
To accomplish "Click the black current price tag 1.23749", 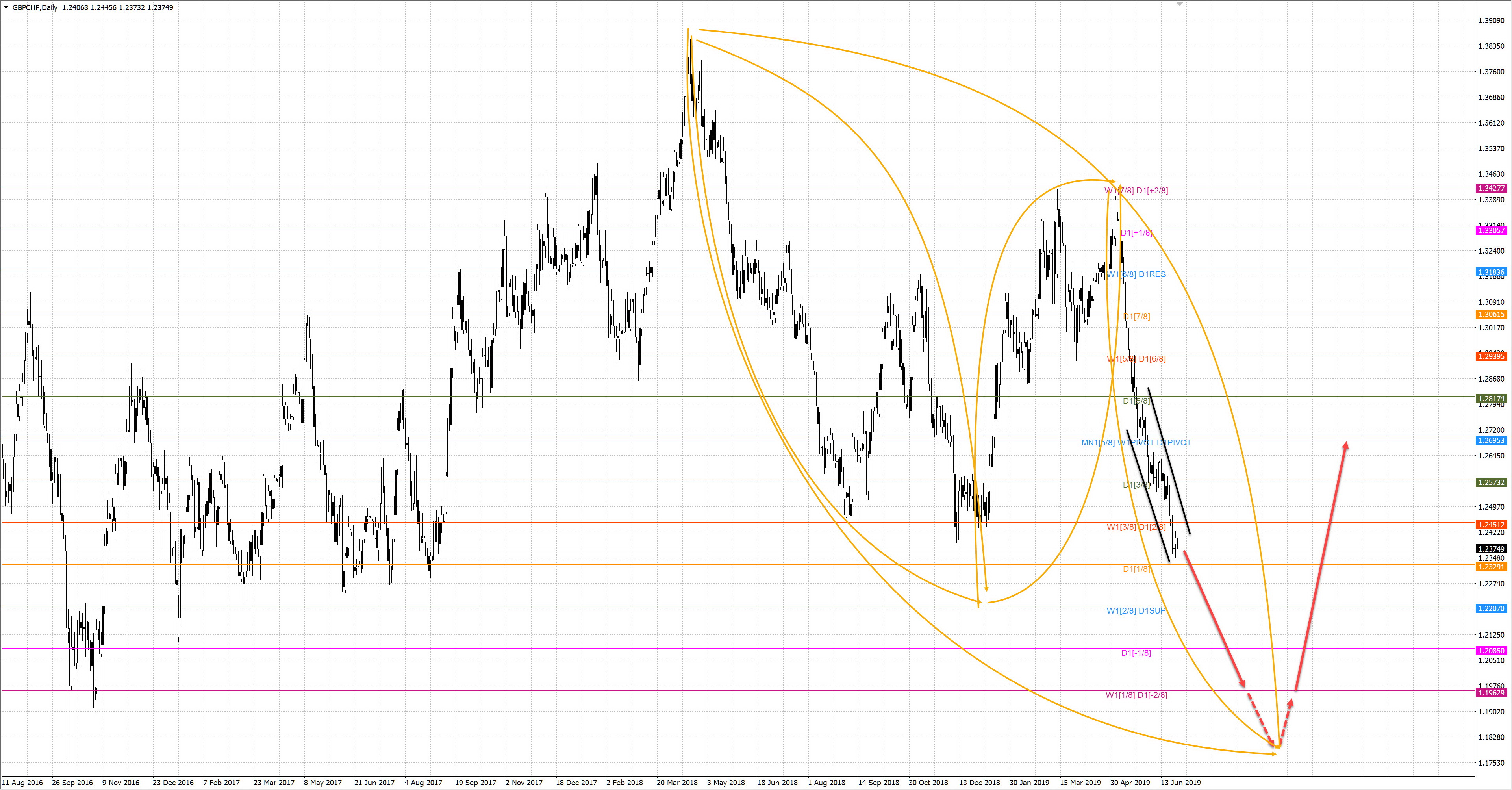I will 1491,549.
